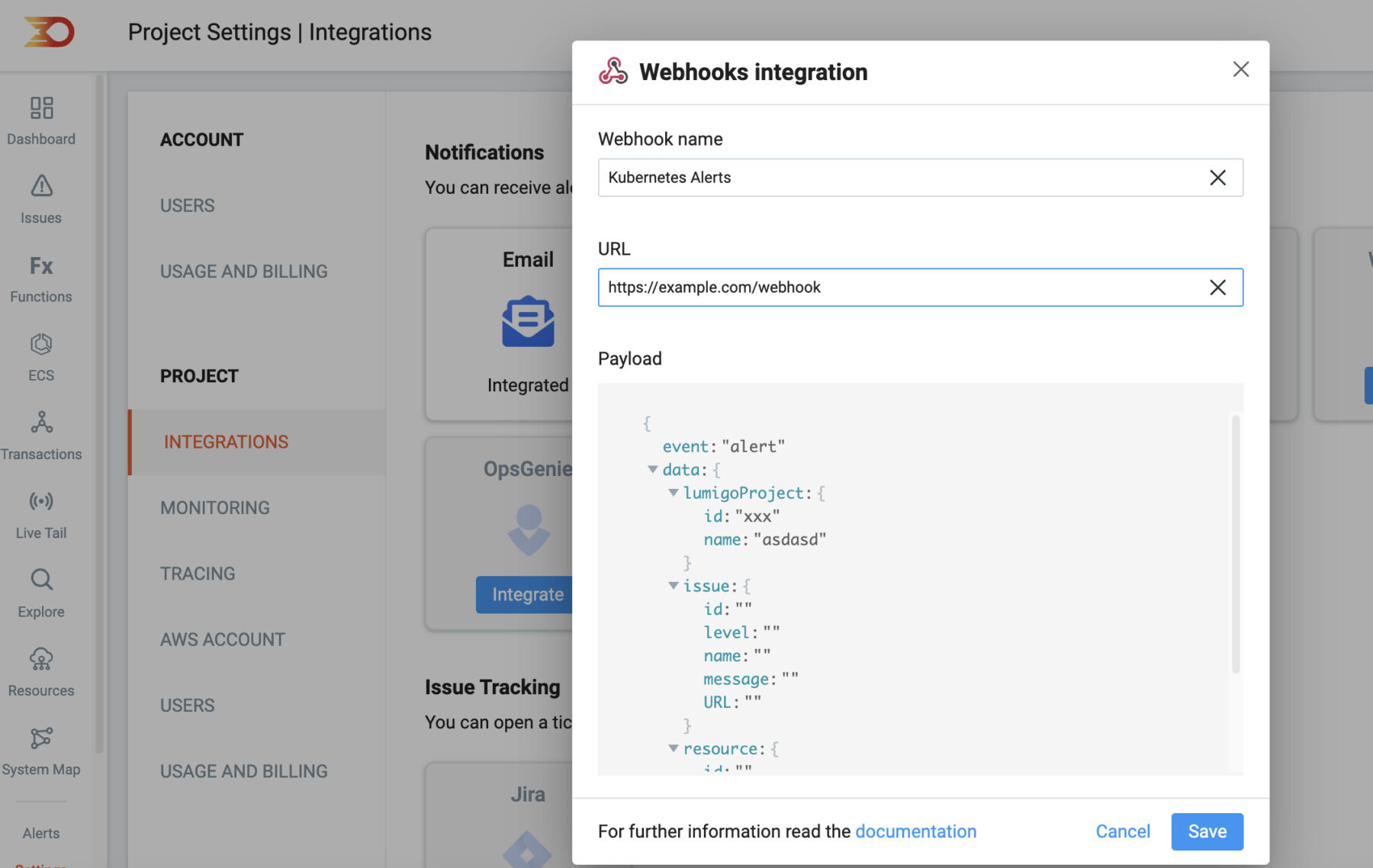Collapse the resource node in payload
The width and height of the screenshot is (1373, 868).
click(x=674, y=748)
